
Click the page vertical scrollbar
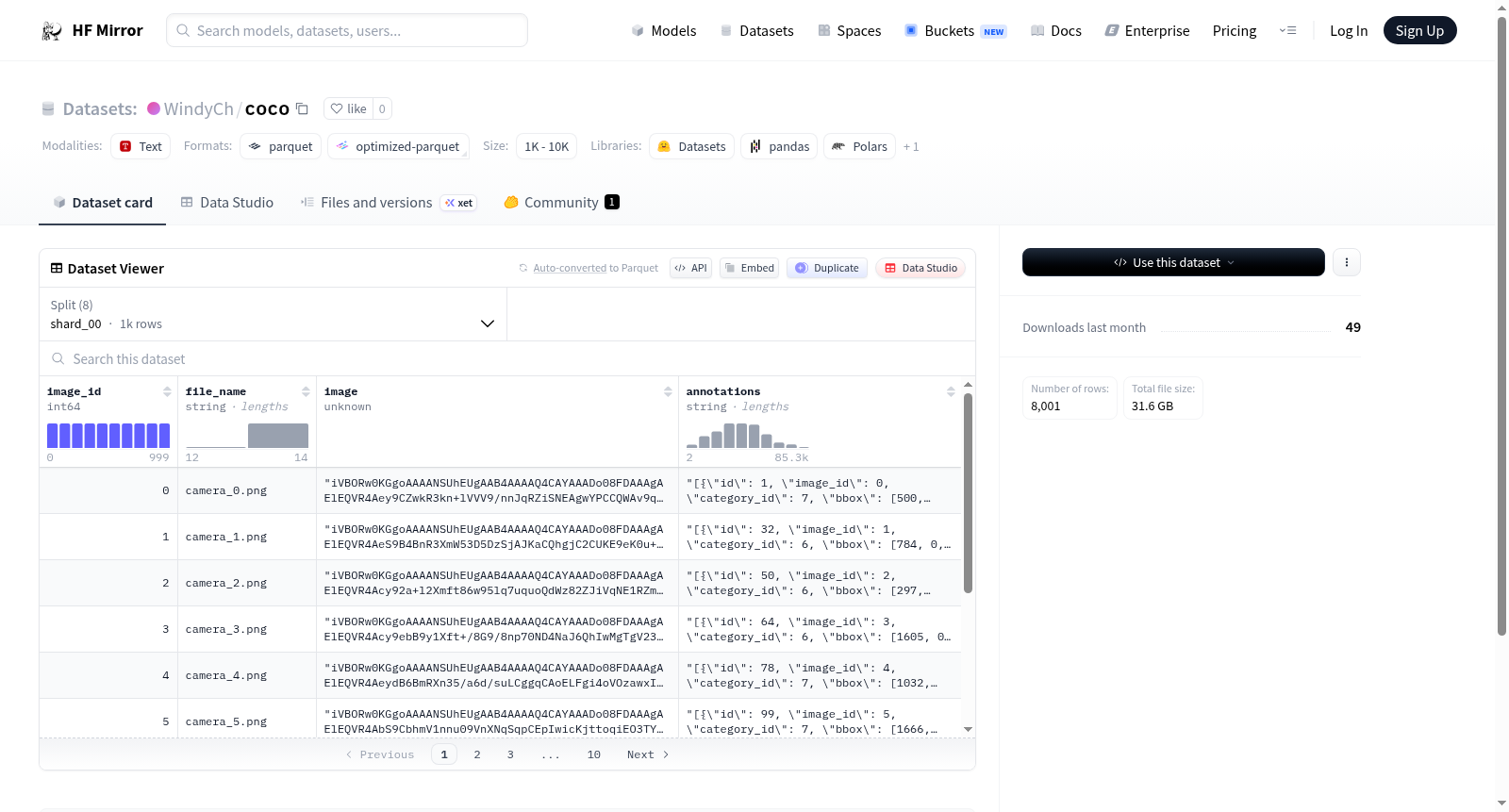(1501, 325)
